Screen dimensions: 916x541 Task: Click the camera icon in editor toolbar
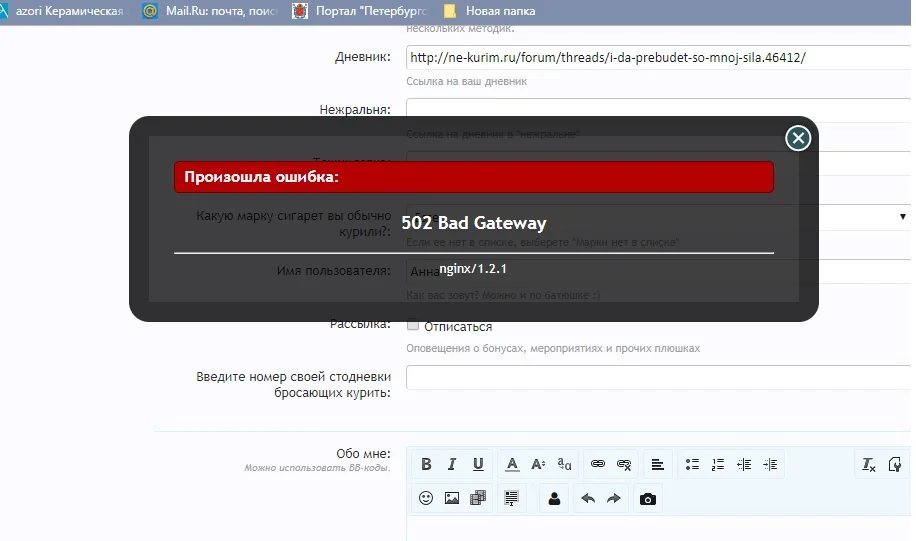click(647, 498)
